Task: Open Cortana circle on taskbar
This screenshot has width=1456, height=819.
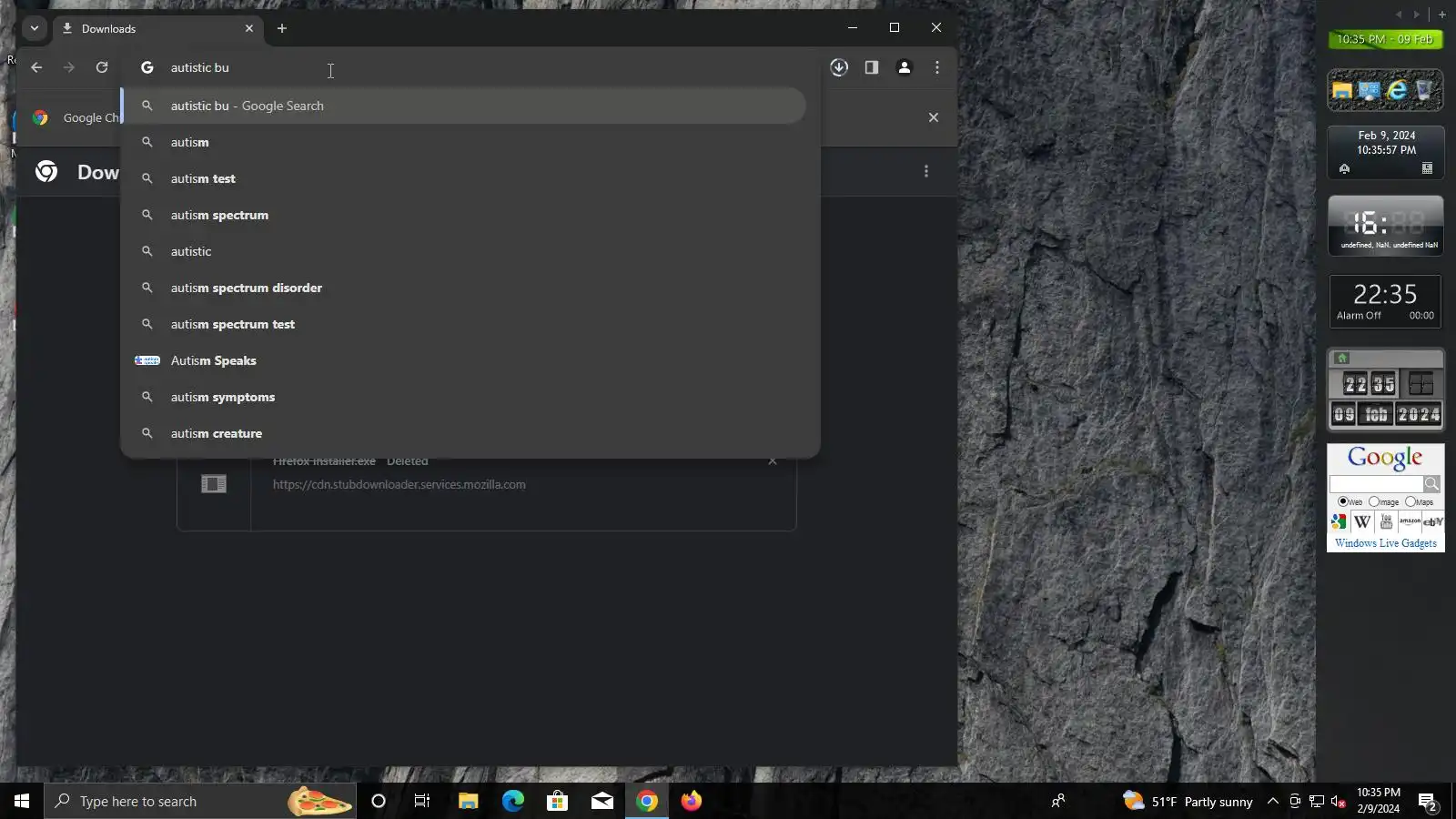Action: click(379, 801)
